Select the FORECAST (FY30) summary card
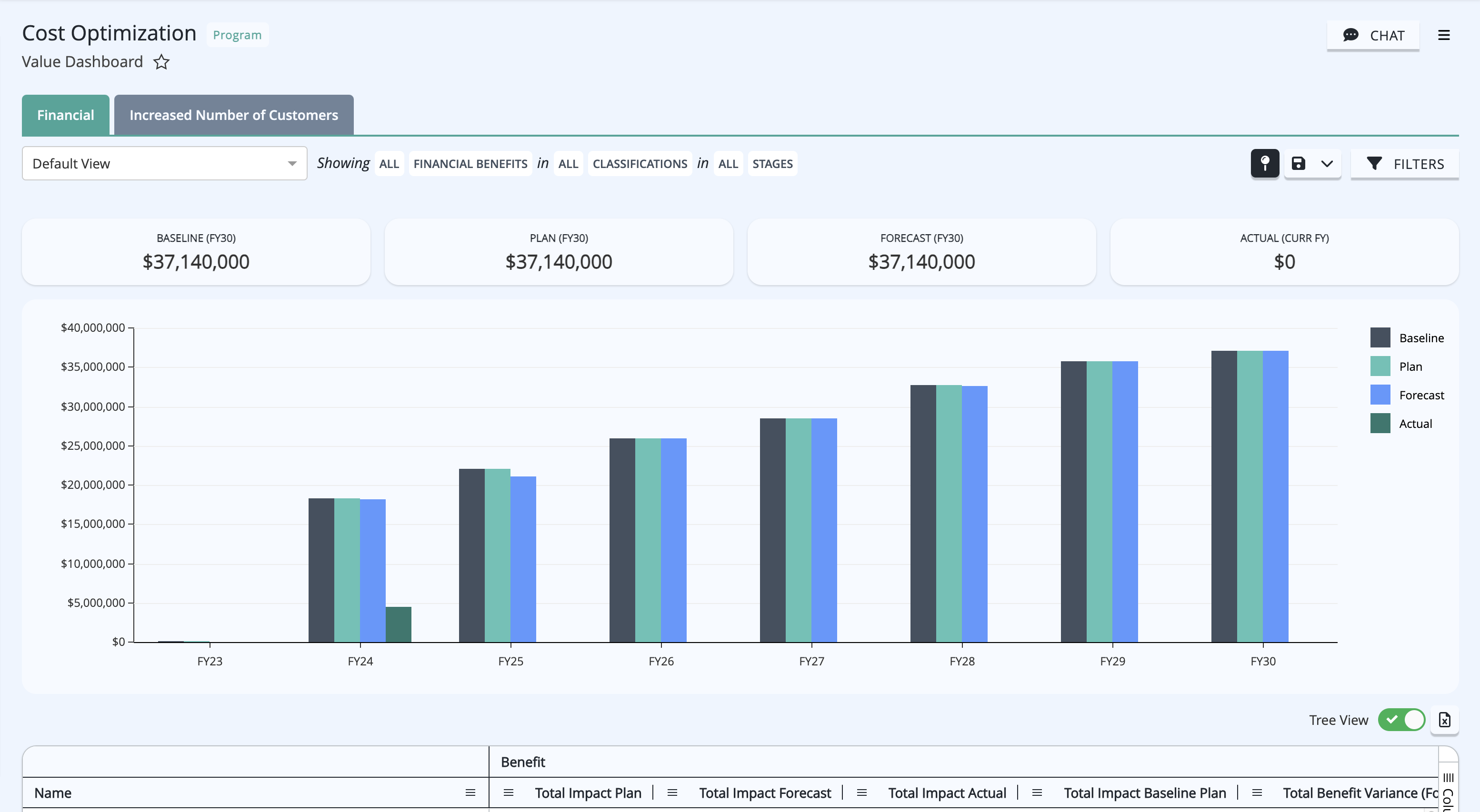The image size is (1480, 812). [921, 252]
